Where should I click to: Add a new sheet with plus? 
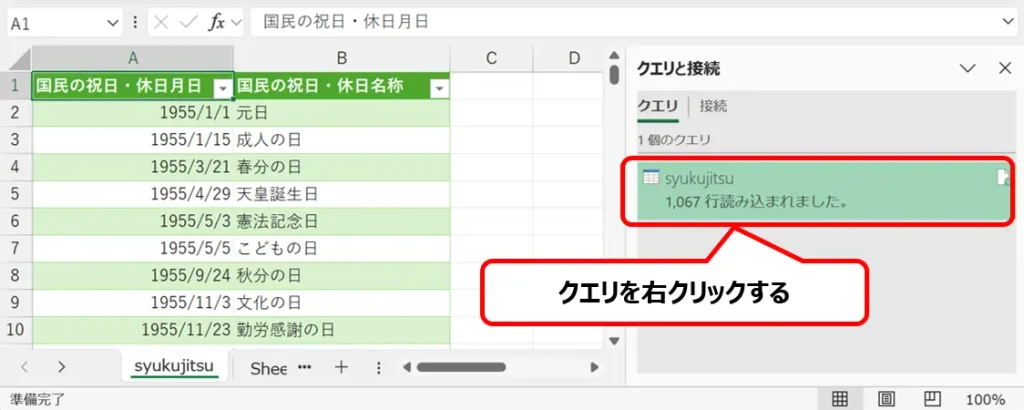[x=341, y=367]
